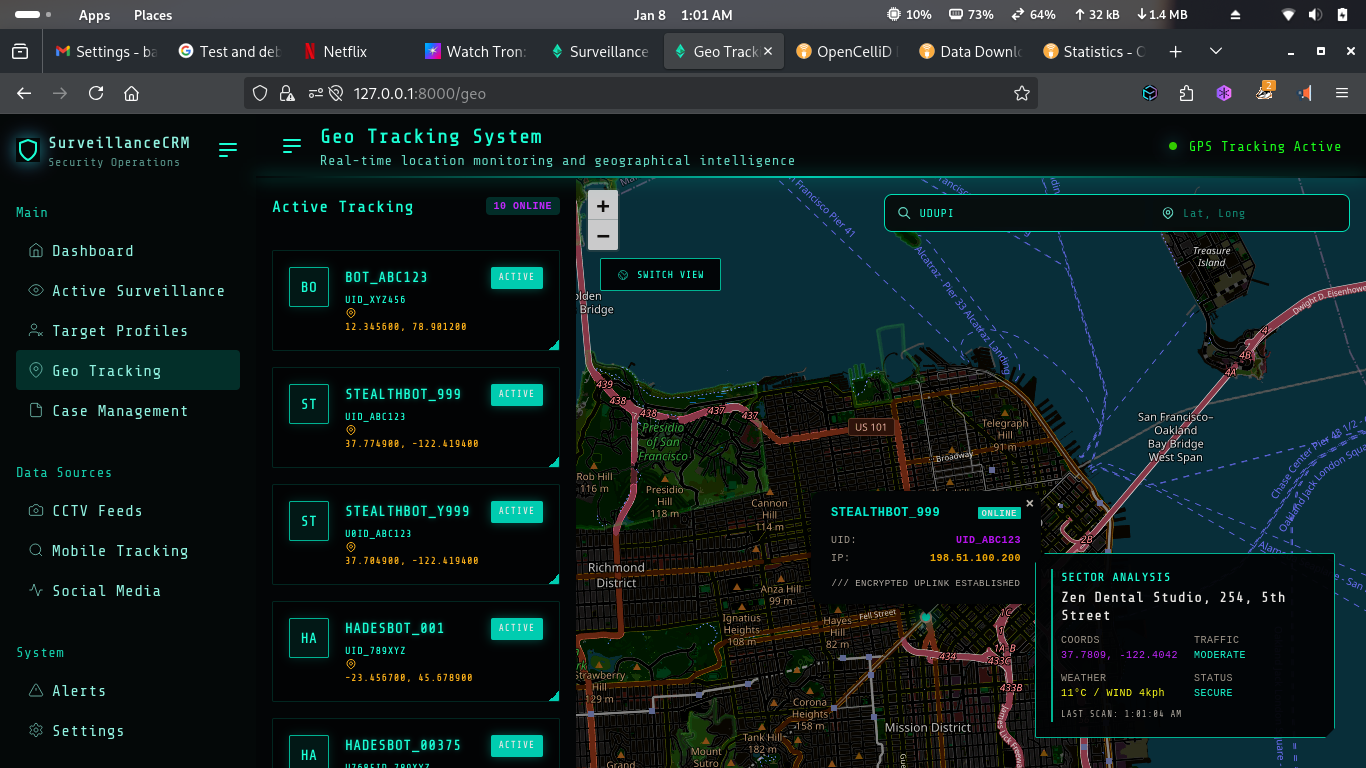Go to Target Profiles in the sidebar
Image resolution: width=1366 pixels, height=768 pixels.
click(x=119, y=331)
